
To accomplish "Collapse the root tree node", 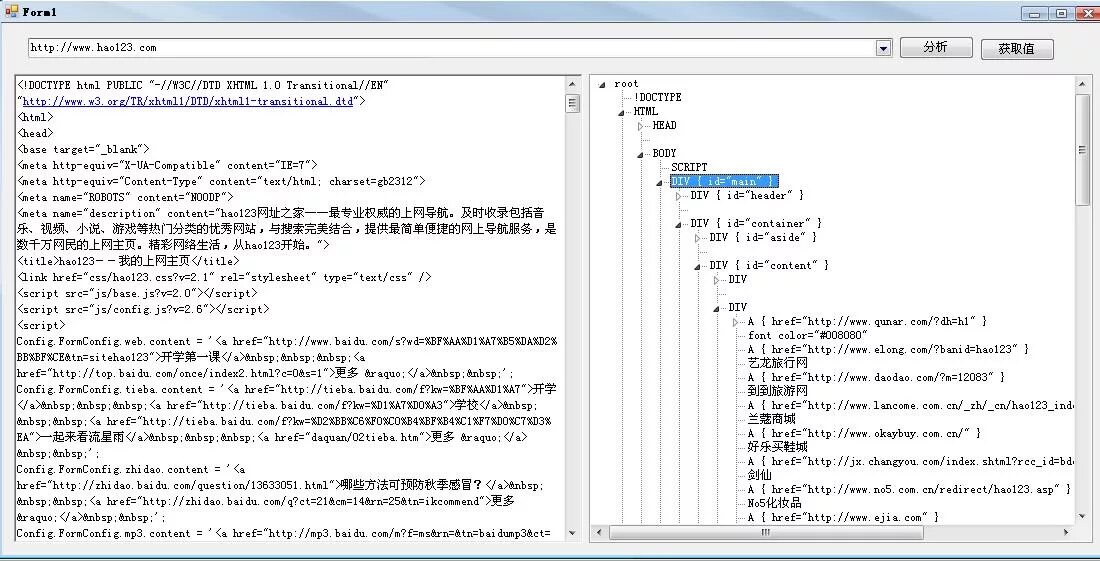I will click(x=603, y=85).
